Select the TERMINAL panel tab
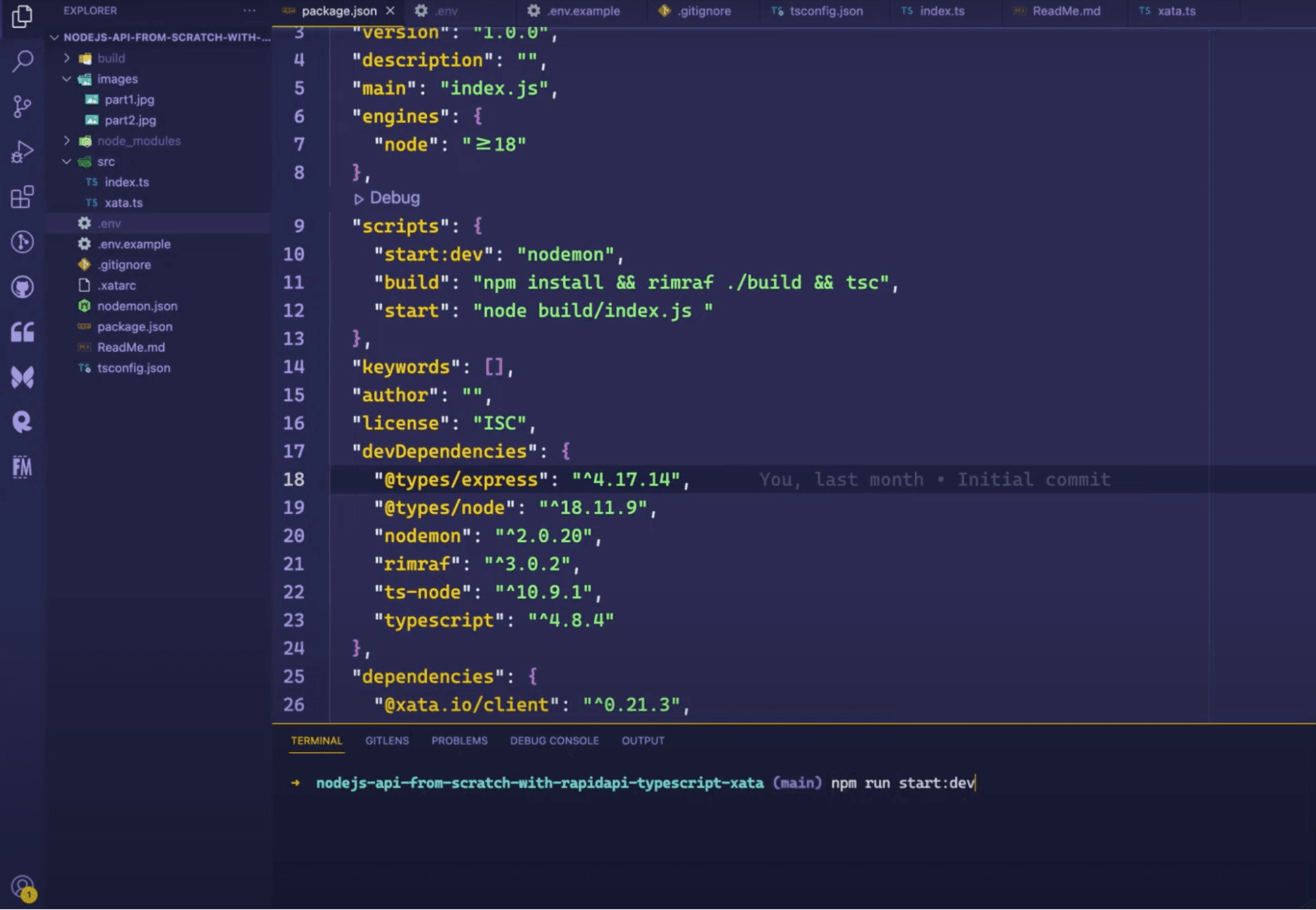The width and height of the screenshot is (1316, 910). [317, 741]
